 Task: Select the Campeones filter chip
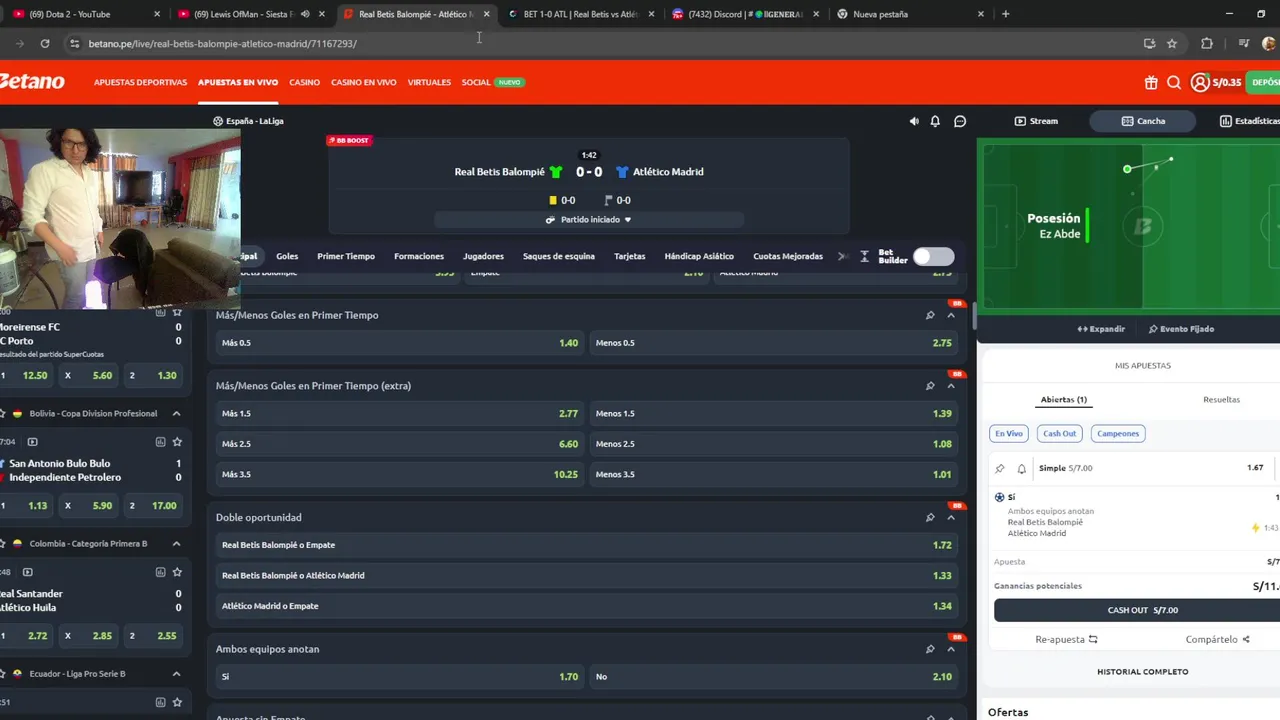pyautogui.click(x=1118, y=433)
